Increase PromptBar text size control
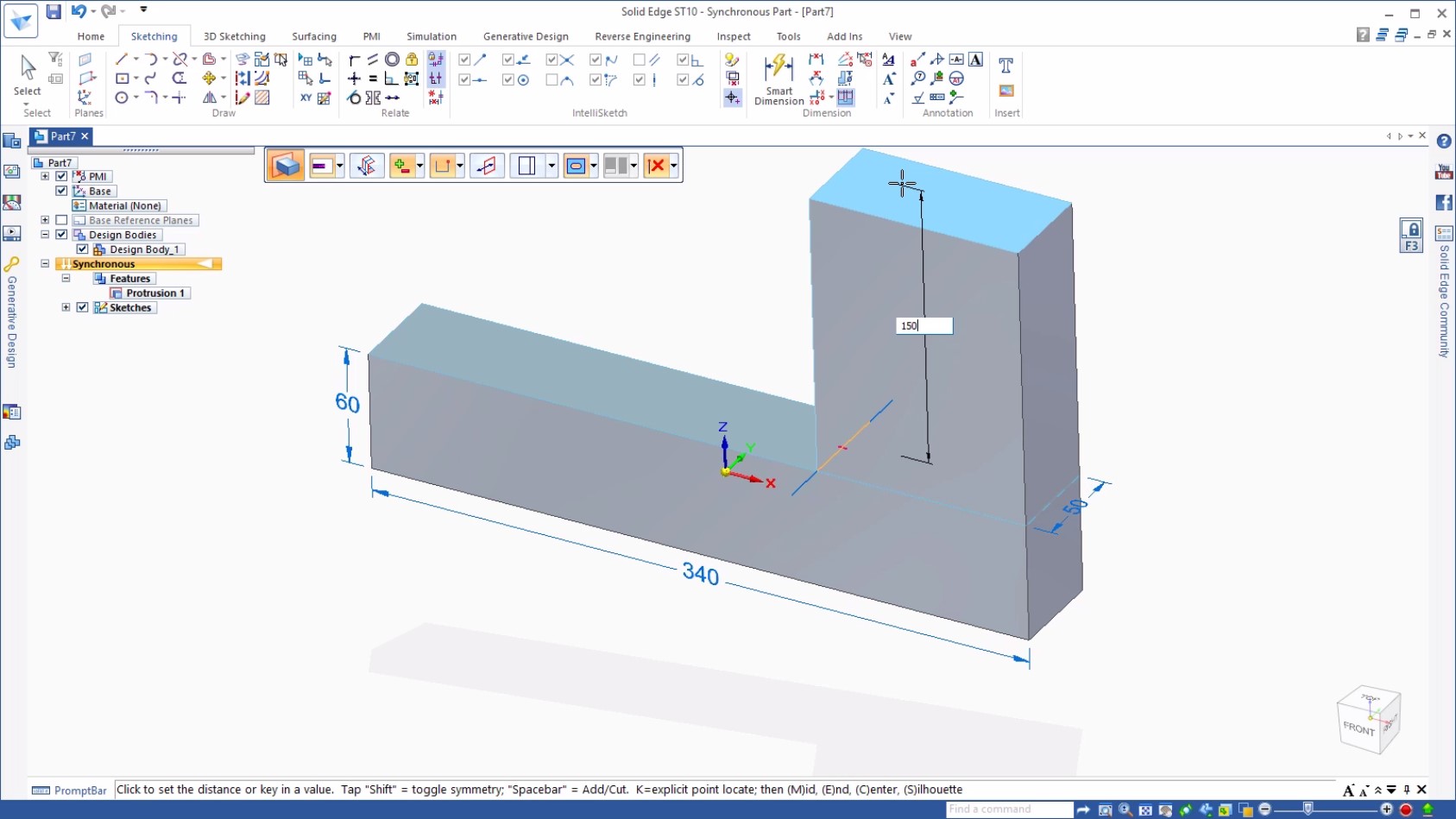This screenshot has height=819, width=1456. click(1349, 790)
